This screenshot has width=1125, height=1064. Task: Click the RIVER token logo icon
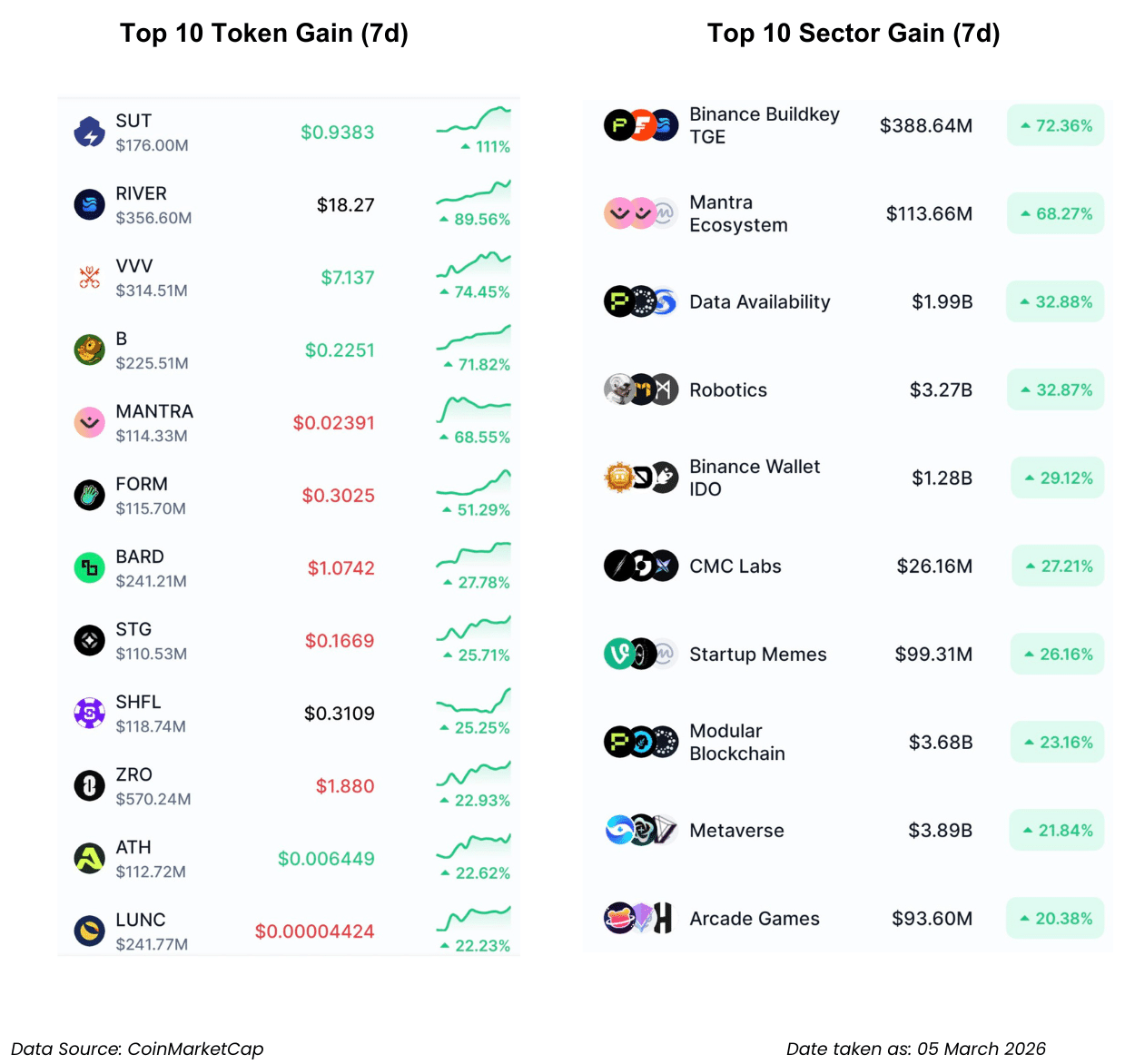pyautogui.click(x=89, y=205)
